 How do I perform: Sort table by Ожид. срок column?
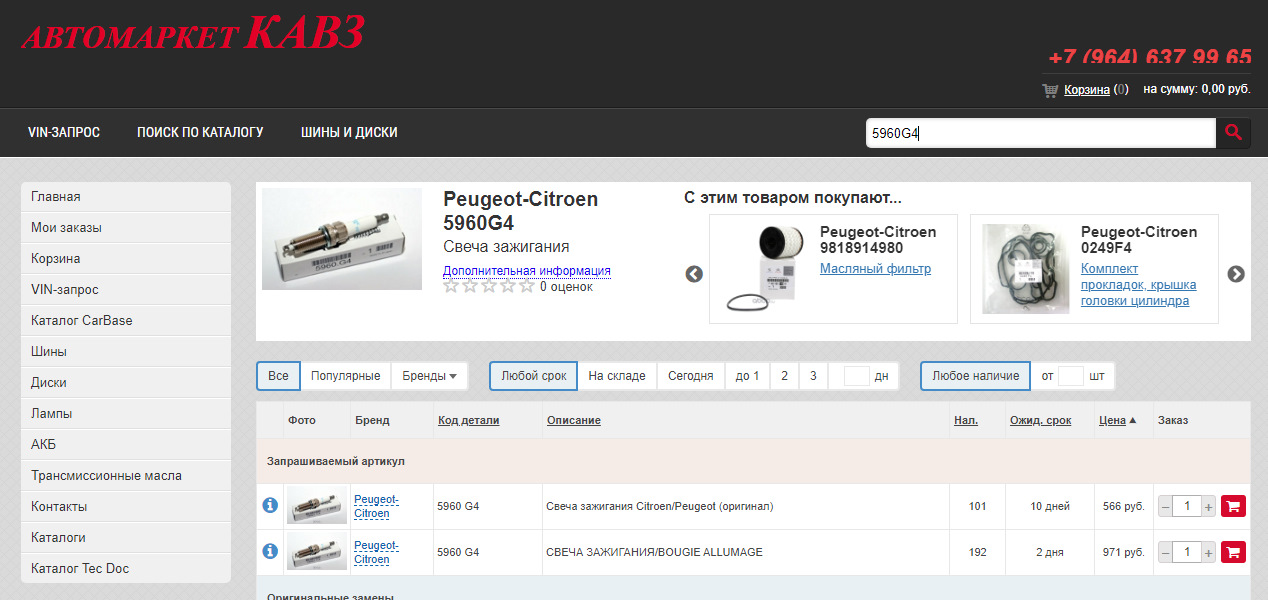pyautogui.click(x=1040, y=420)
